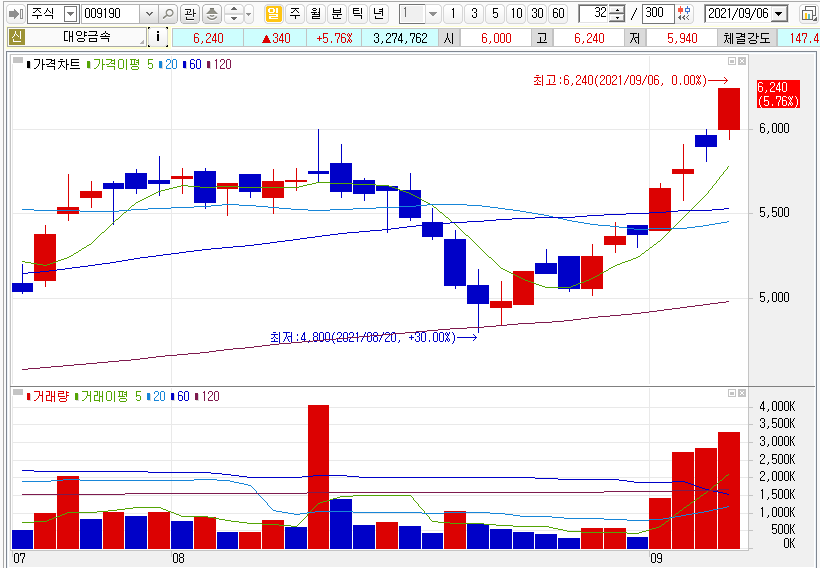
Task: Click the i information button
Action: click(158, 38)
